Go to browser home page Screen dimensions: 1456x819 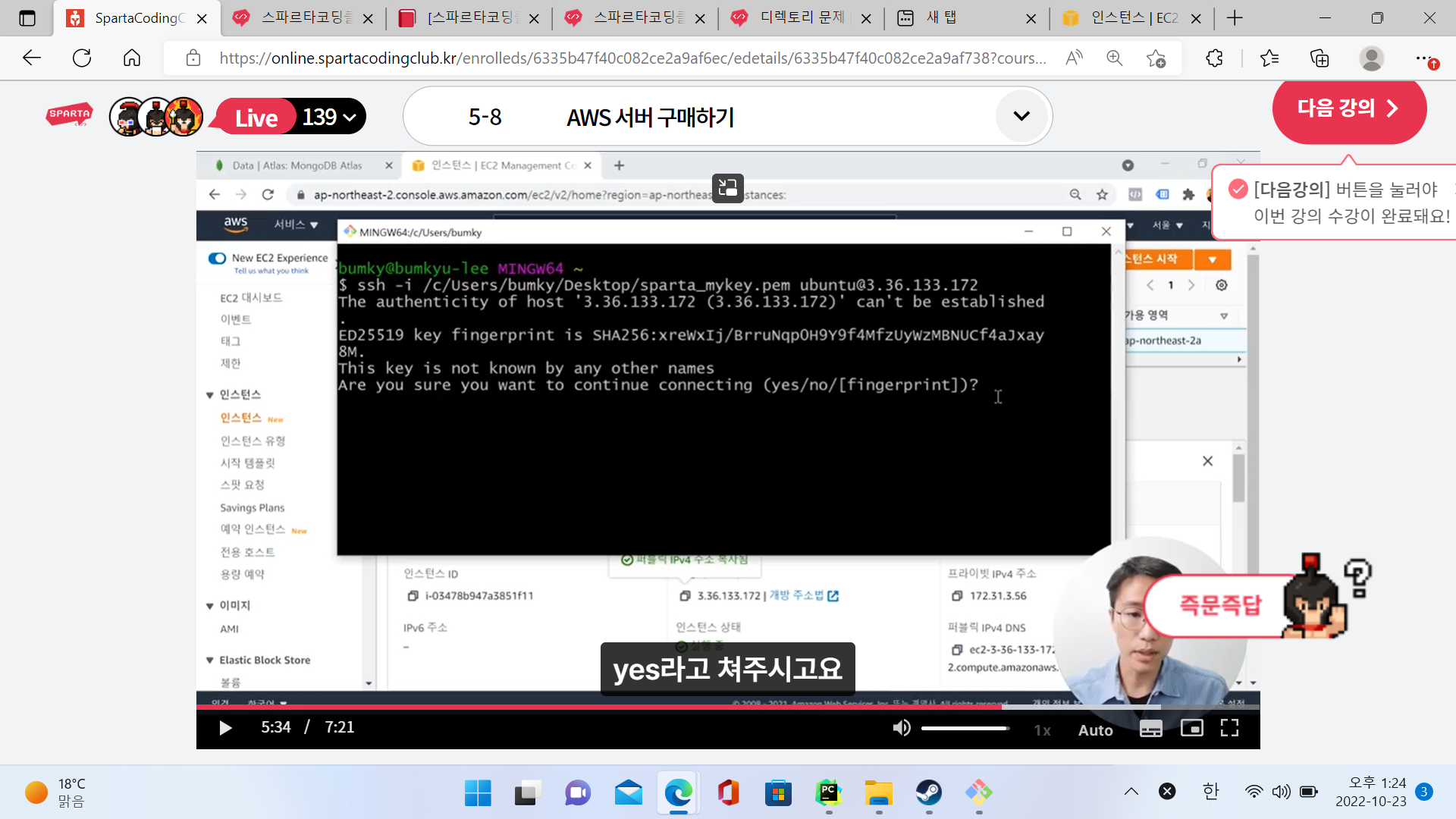tap(132, 58)
